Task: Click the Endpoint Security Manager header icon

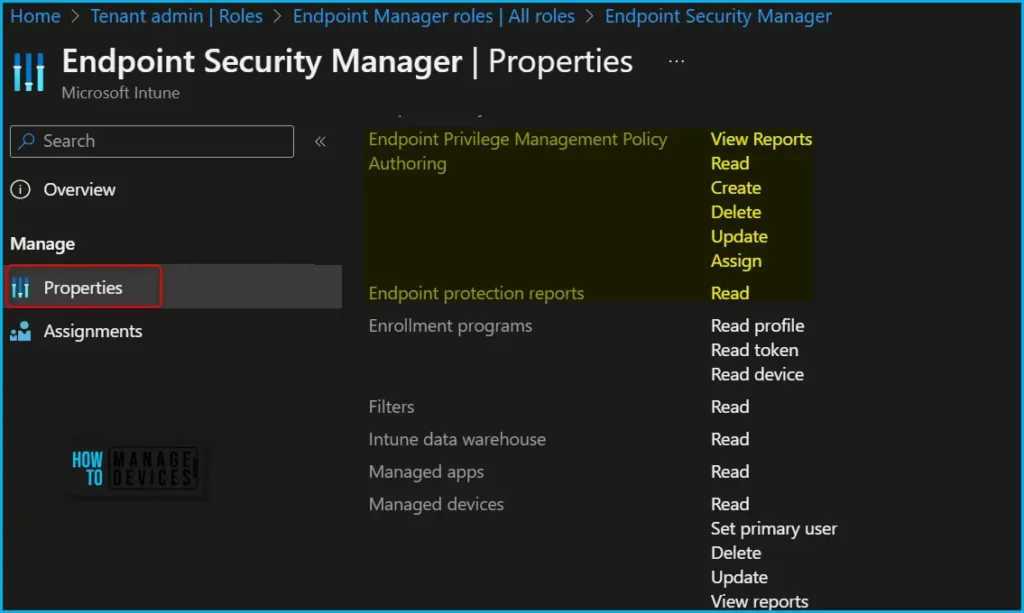Action: [29, 72]
